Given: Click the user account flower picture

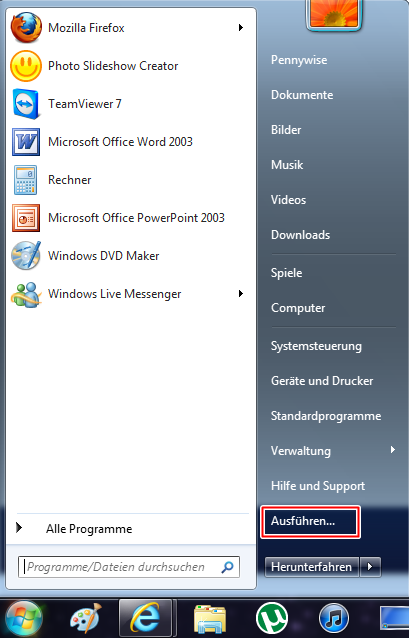Looking at the screenshot, I should pyautogui.click(x=334, y=13).
